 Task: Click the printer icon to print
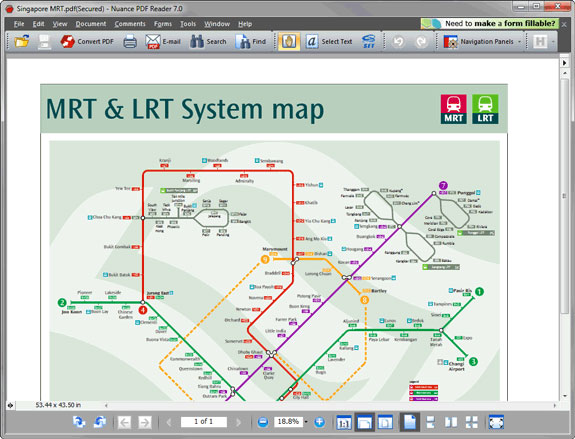click(x=130, y=41)
